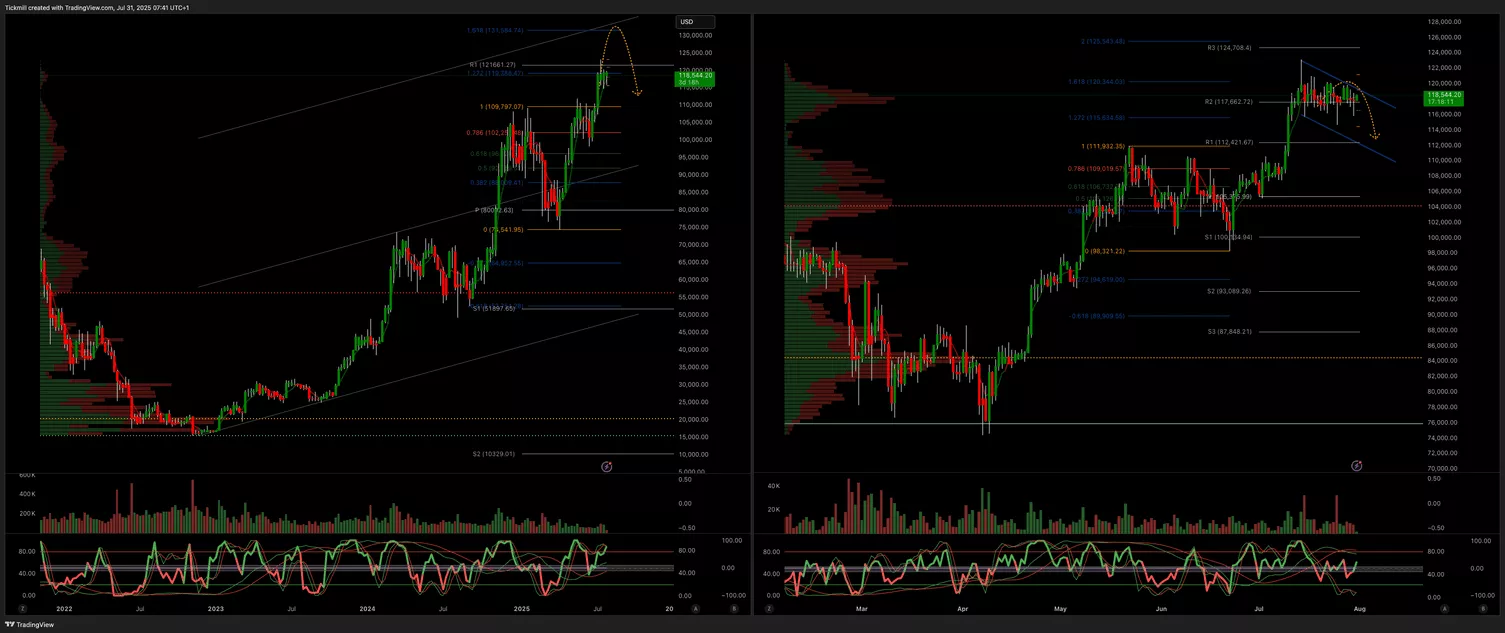Click the lightning event icon on left chart
Viewport: 1505px width, 633px height.
[x=605, y=466]
